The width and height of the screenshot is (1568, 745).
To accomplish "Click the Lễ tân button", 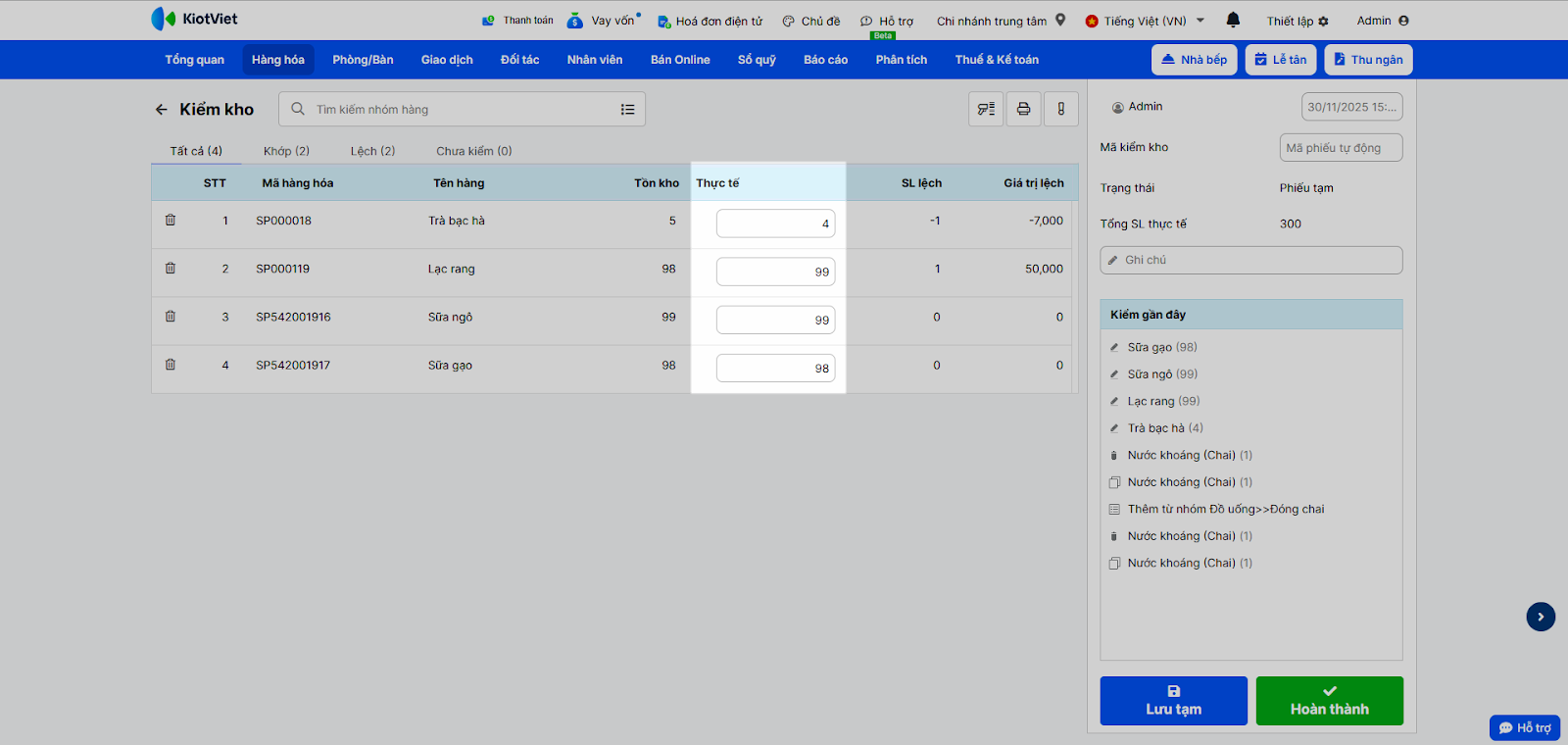I will coord(1281,60).
